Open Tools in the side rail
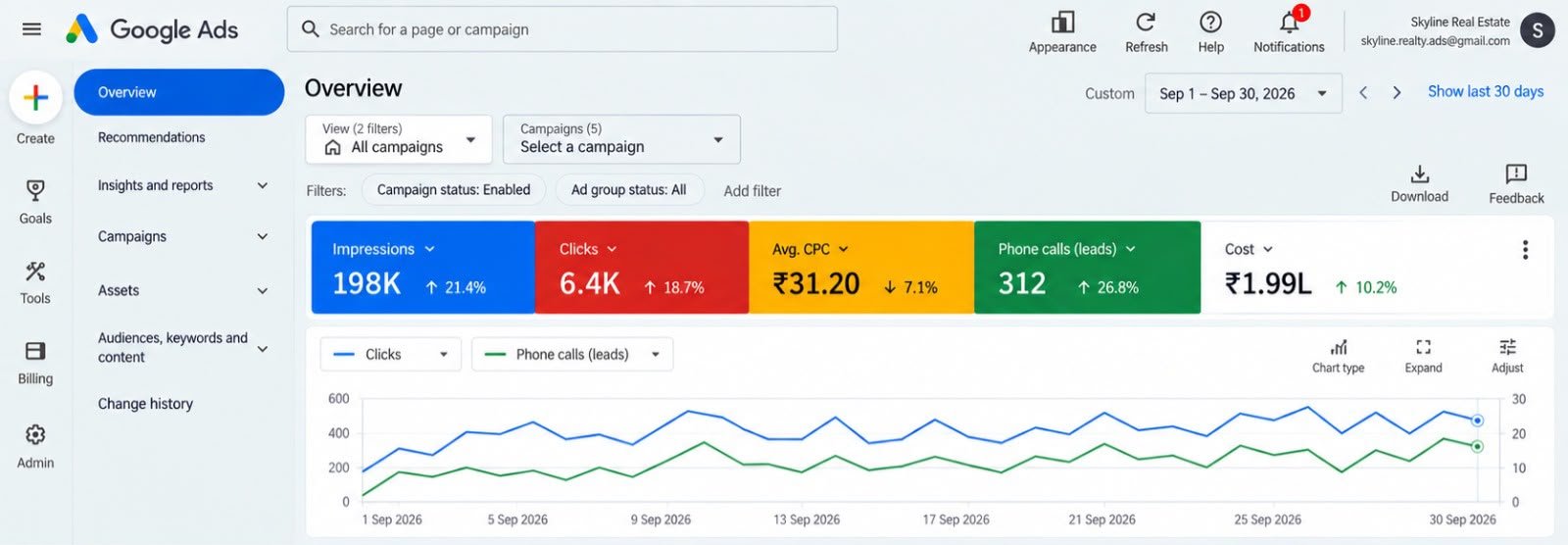Image resolution: width=1568 pixels, height=545 pixels. click(35, 282)
